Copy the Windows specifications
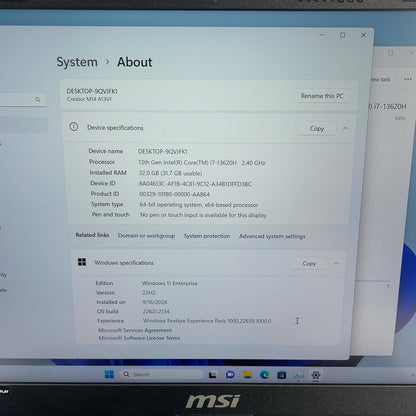 tap(309, 263)
